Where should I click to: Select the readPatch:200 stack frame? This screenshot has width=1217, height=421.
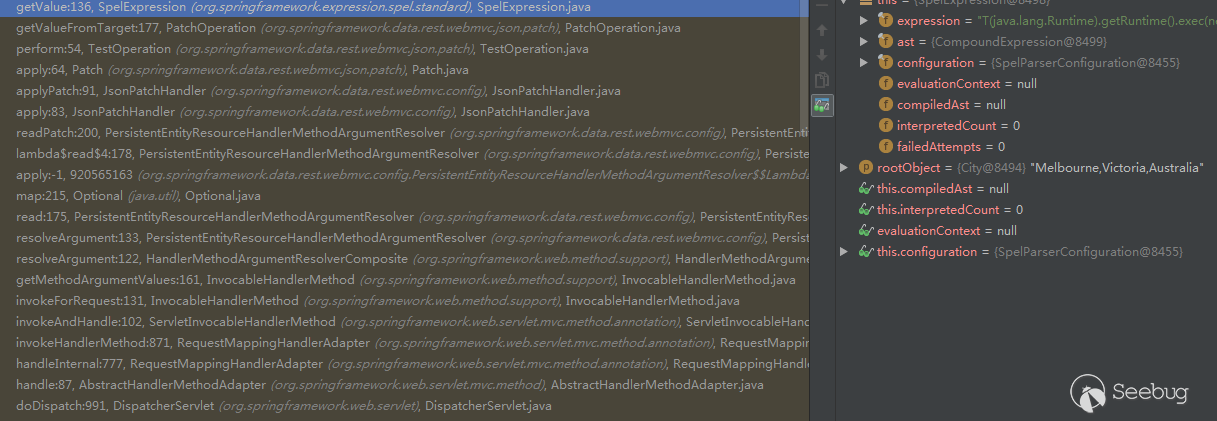click(402, 133)
